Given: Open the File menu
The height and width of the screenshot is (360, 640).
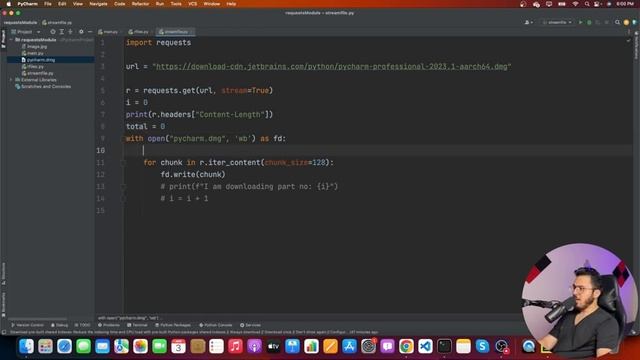Looking at the screenshot, I should coord(48,4).
